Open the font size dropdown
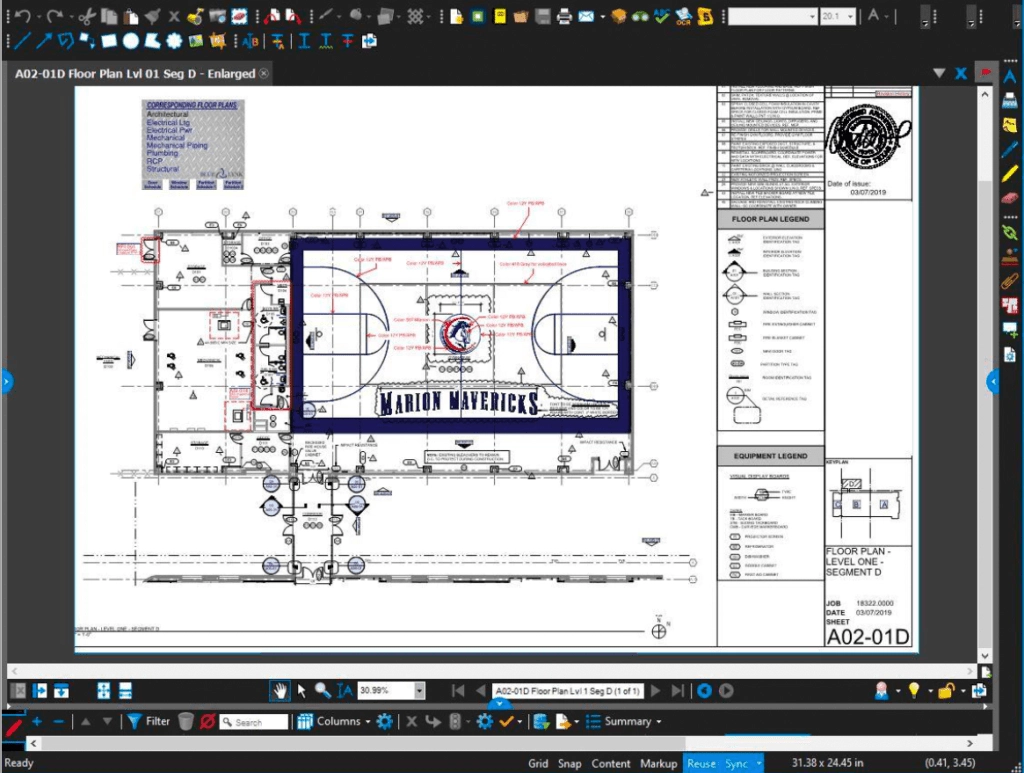Viewport: 1024px width, 773px height. [x=850, y=16]
